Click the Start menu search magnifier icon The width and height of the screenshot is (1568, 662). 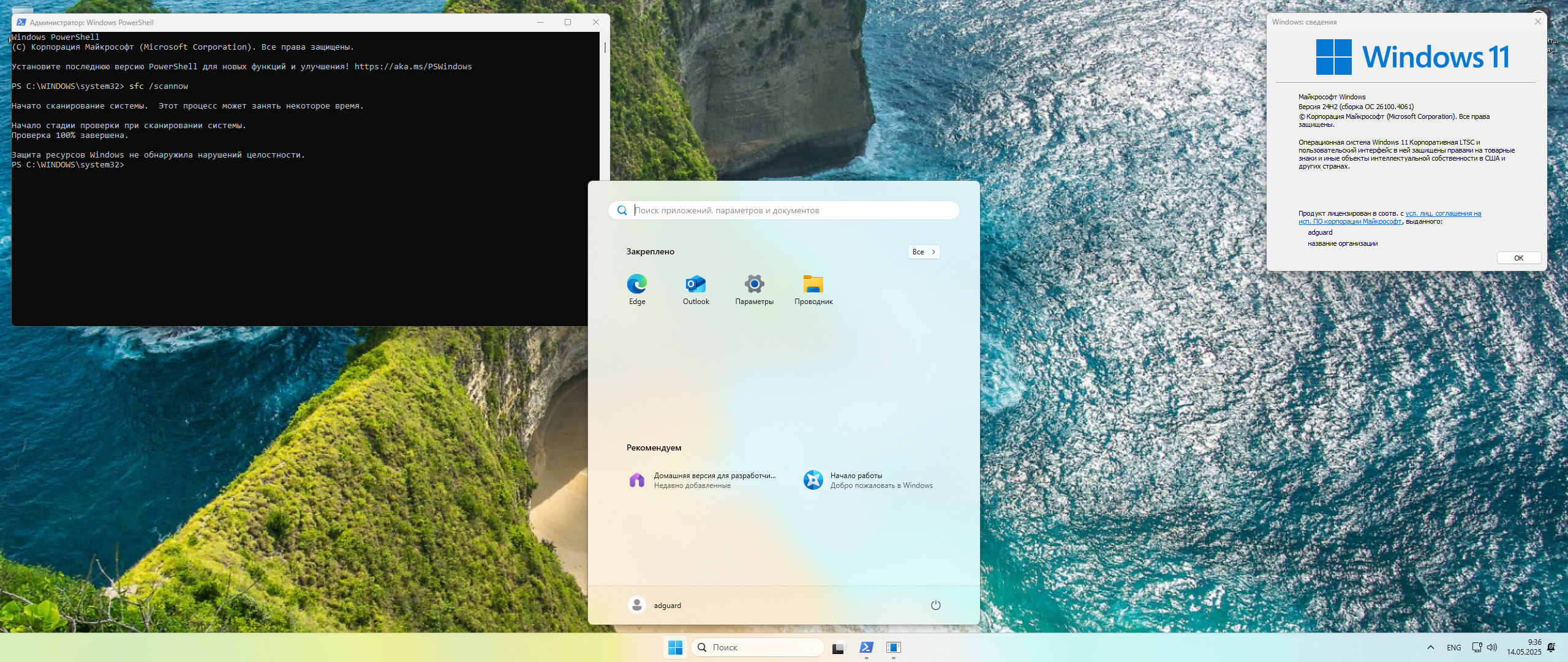click(x=622, y=210)
